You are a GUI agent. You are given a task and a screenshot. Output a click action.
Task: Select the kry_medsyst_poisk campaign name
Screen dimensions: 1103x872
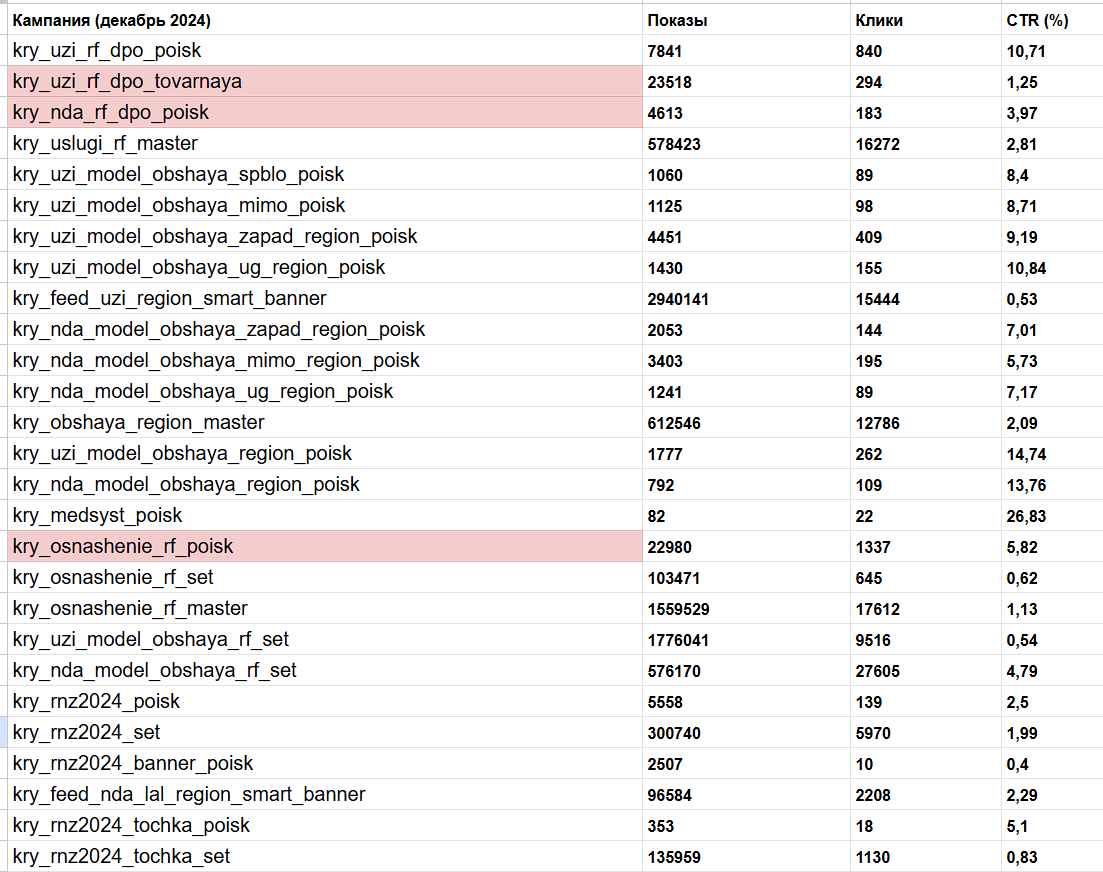(98, 516)
